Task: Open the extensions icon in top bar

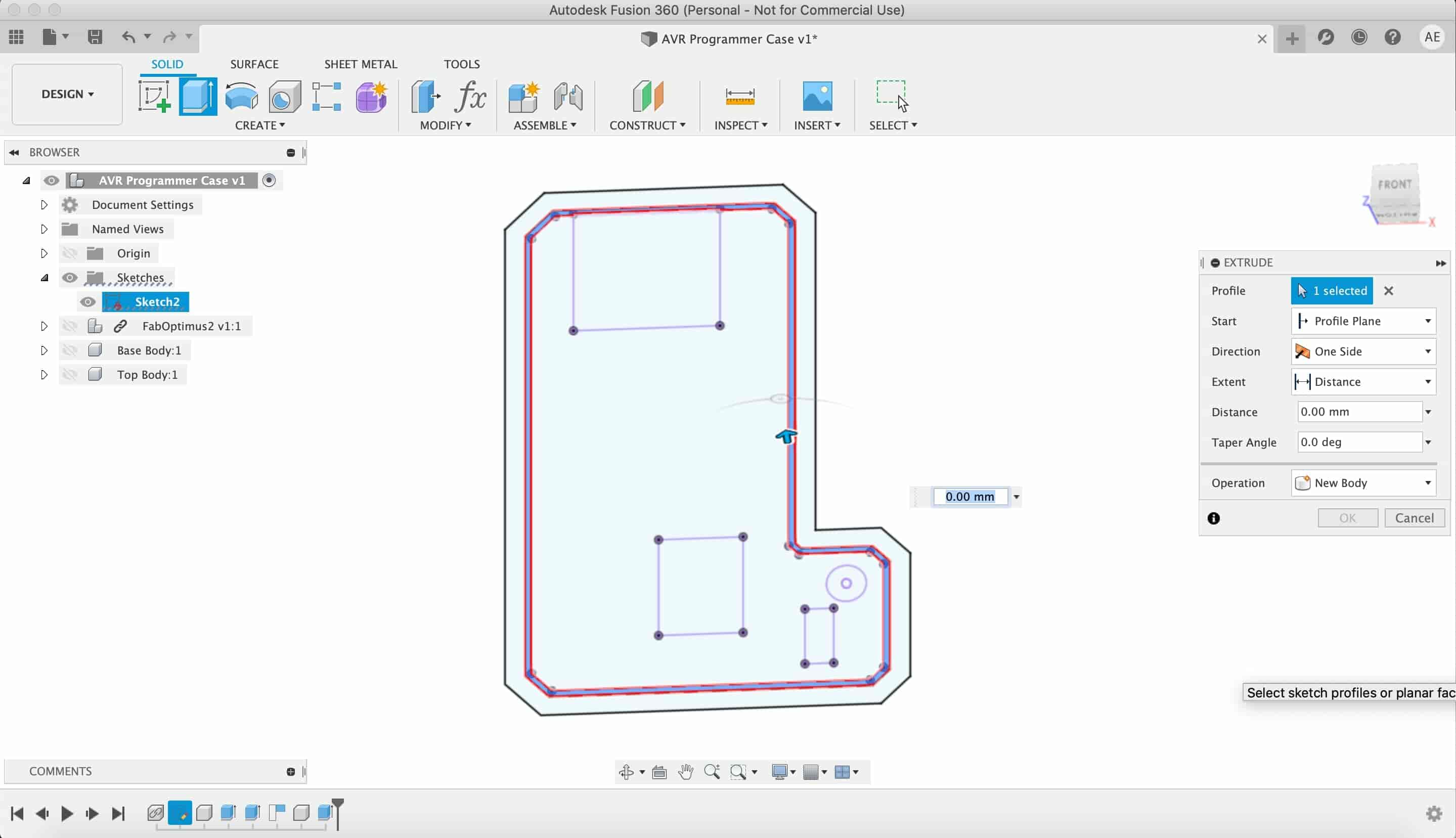Action: coord(1326,37)
